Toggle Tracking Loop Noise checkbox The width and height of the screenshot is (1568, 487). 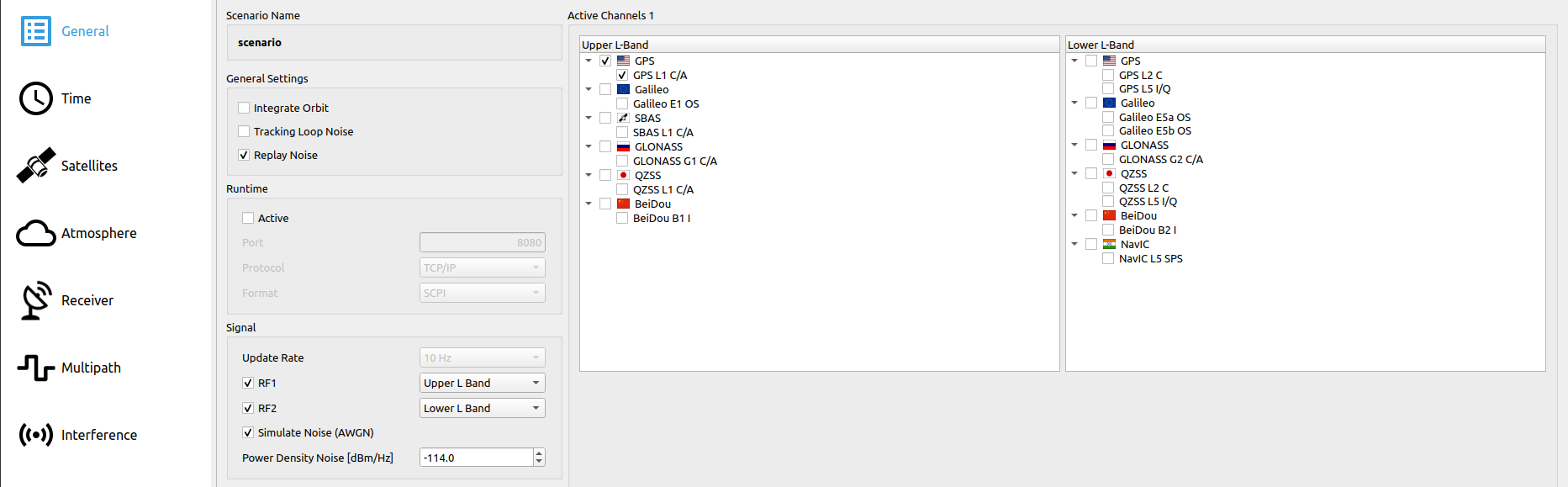(245, 131)
